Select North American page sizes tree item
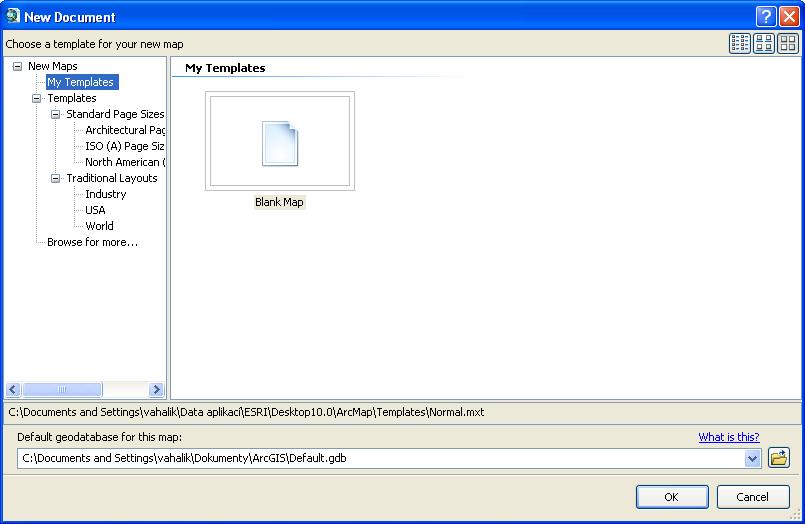The image size is (805, 524). (125, 162)
